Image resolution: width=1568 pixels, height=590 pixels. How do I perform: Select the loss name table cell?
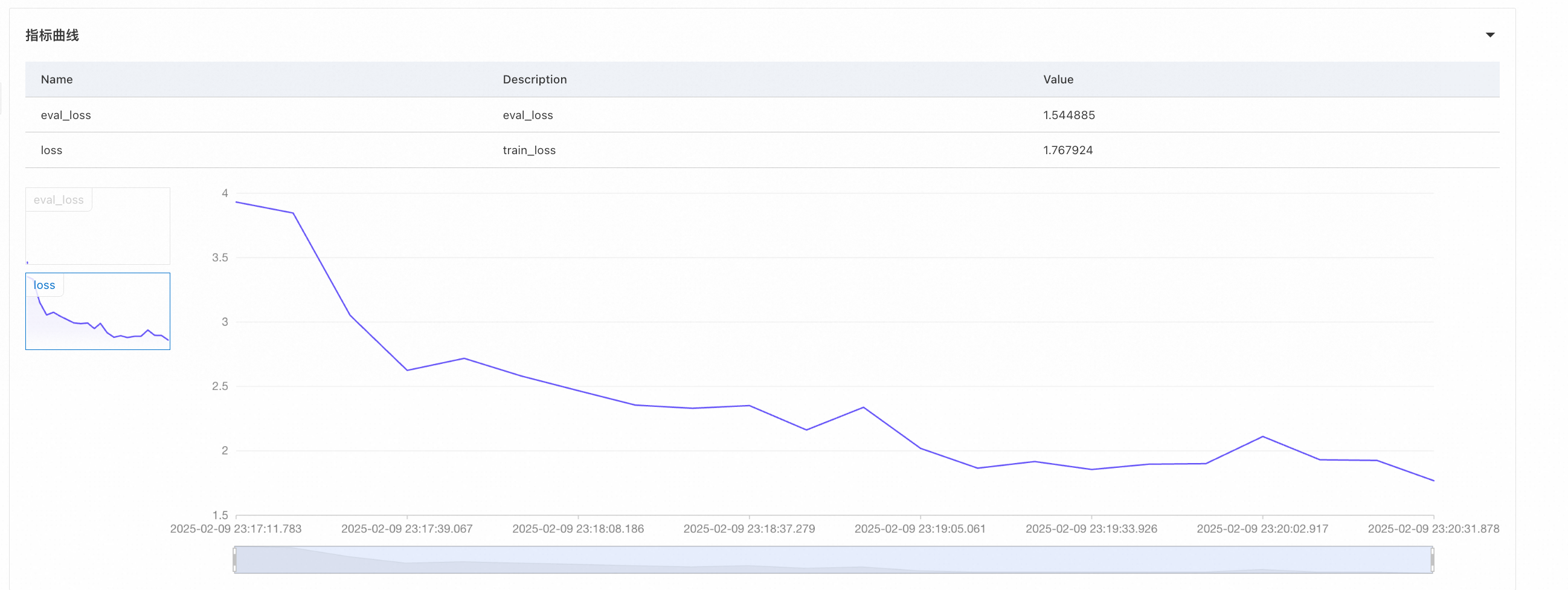click(x=52, y=150)
